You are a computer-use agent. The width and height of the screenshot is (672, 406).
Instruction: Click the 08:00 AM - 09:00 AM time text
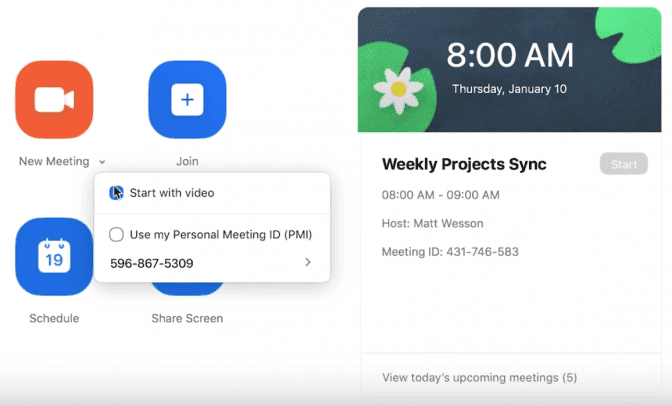(441, 195)
